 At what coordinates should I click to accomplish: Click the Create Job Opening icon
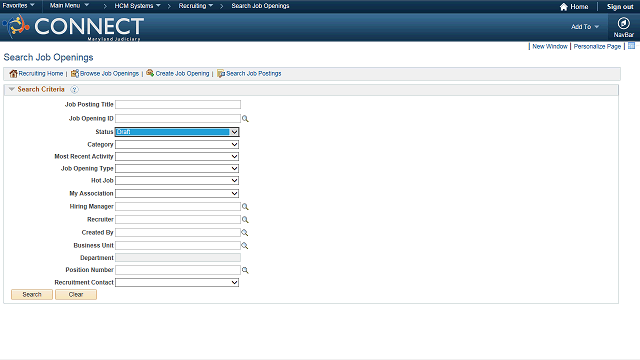point(150,73)
